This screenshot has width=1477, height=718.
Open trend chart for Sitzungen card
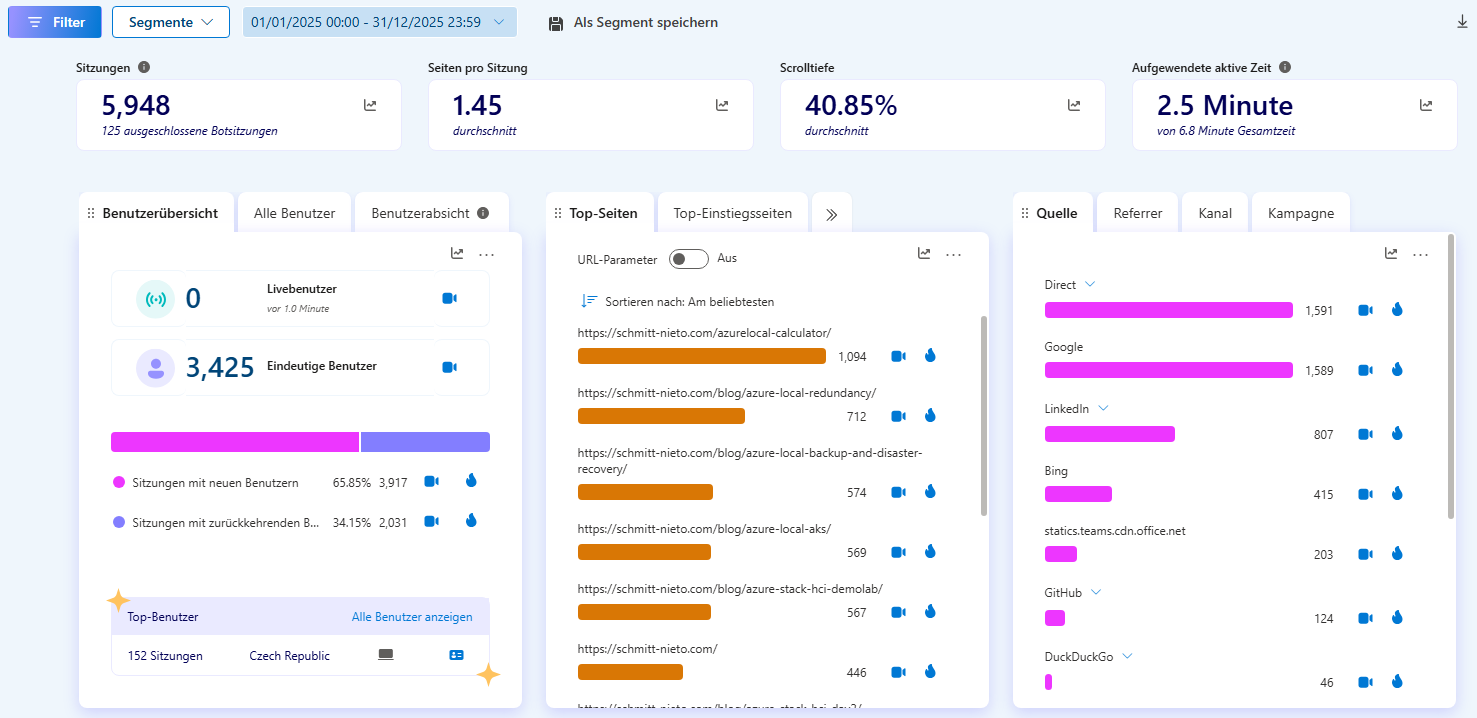370,105
